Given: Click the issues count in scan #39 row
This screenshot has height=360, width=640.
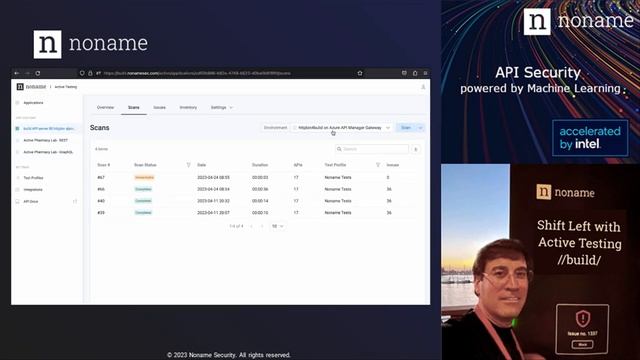Looking at the screenshot, I should (x=389, y=213).
